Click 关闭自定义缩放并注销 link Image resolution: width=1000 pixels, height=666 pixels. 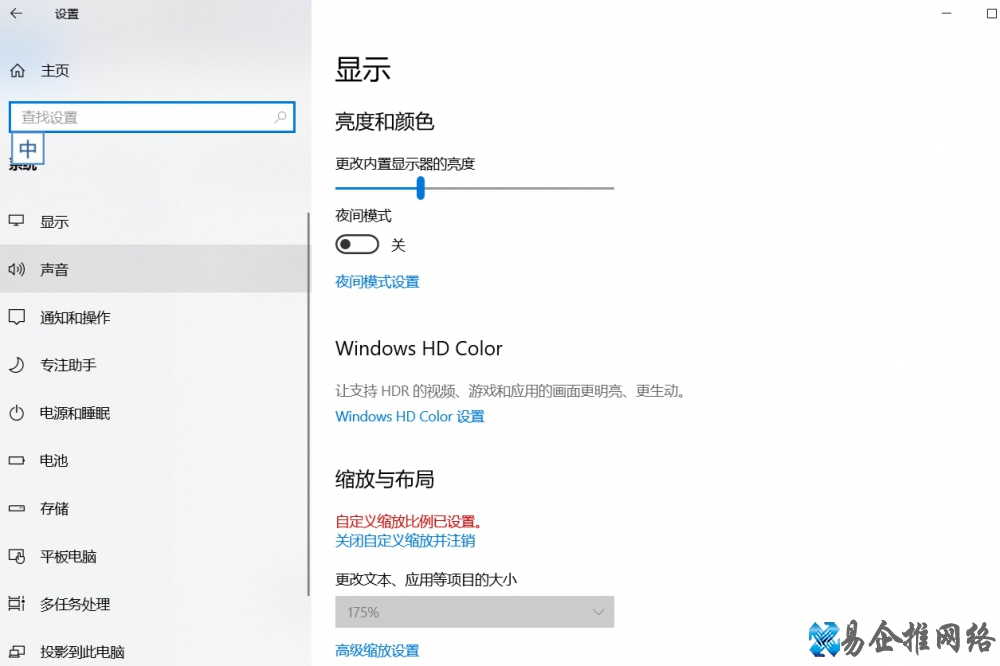[x=405, y=541]
